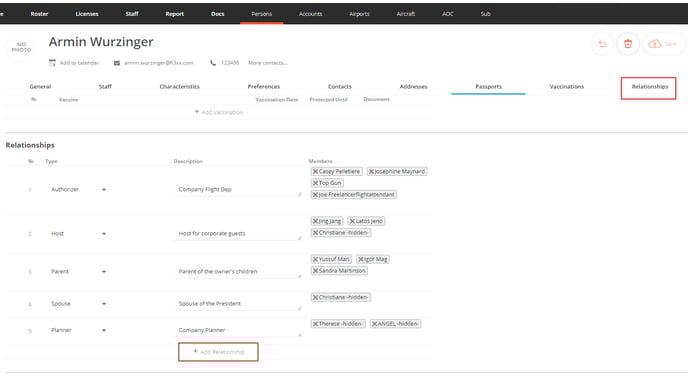Screen dimensions: 688x377
Task: Switch to the Staff profile tab
Action: (105, 86)
